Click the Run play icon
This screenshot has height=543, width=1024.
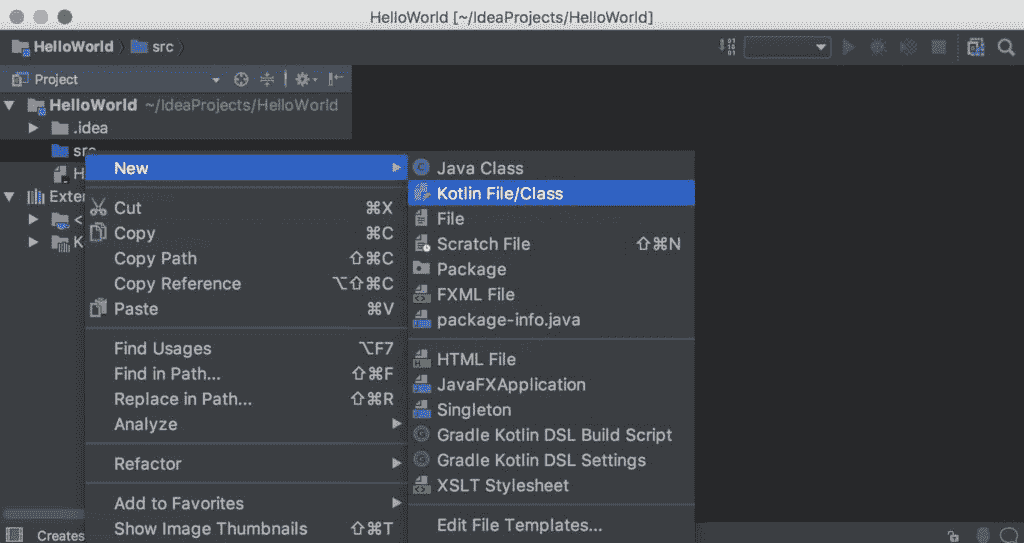(849, 47)
